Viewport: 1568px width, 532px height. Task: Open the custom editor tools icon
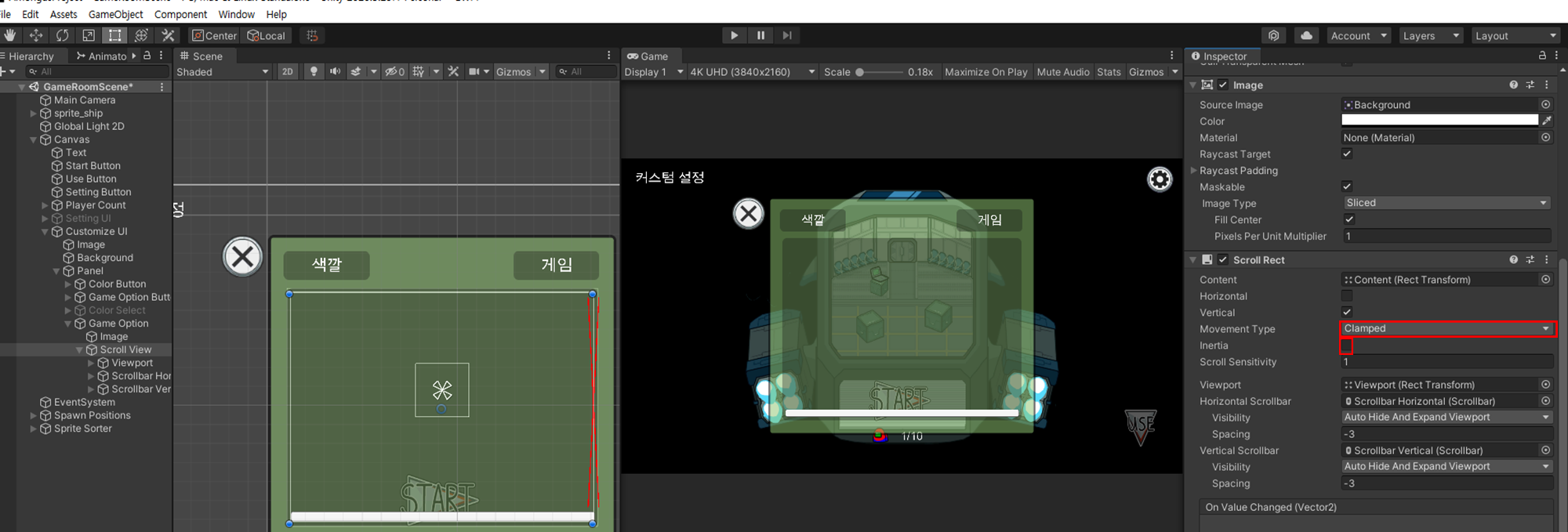(168, 35)
